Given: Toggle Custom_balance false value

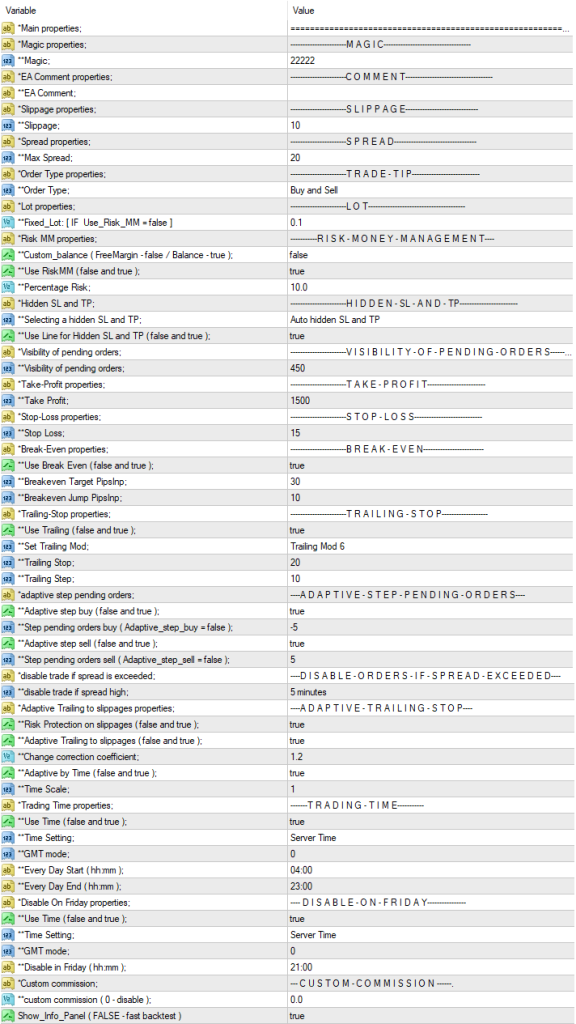Looking at the screenshot, I should pyautogui.click(x=431, y=255).
